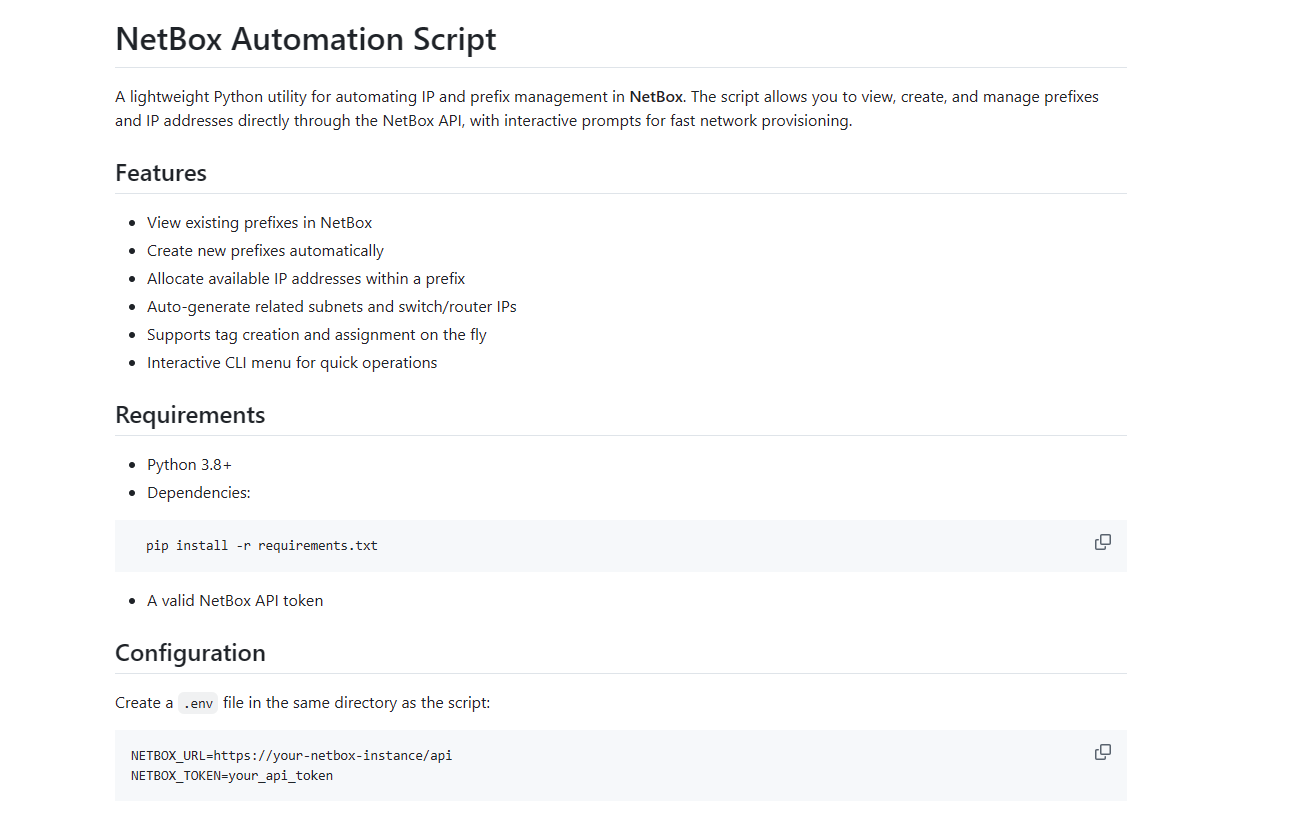The width and height of the screenshot is (1312, 814).
Task: Click the Configuration heading anchor
Action: coord(190,653)
